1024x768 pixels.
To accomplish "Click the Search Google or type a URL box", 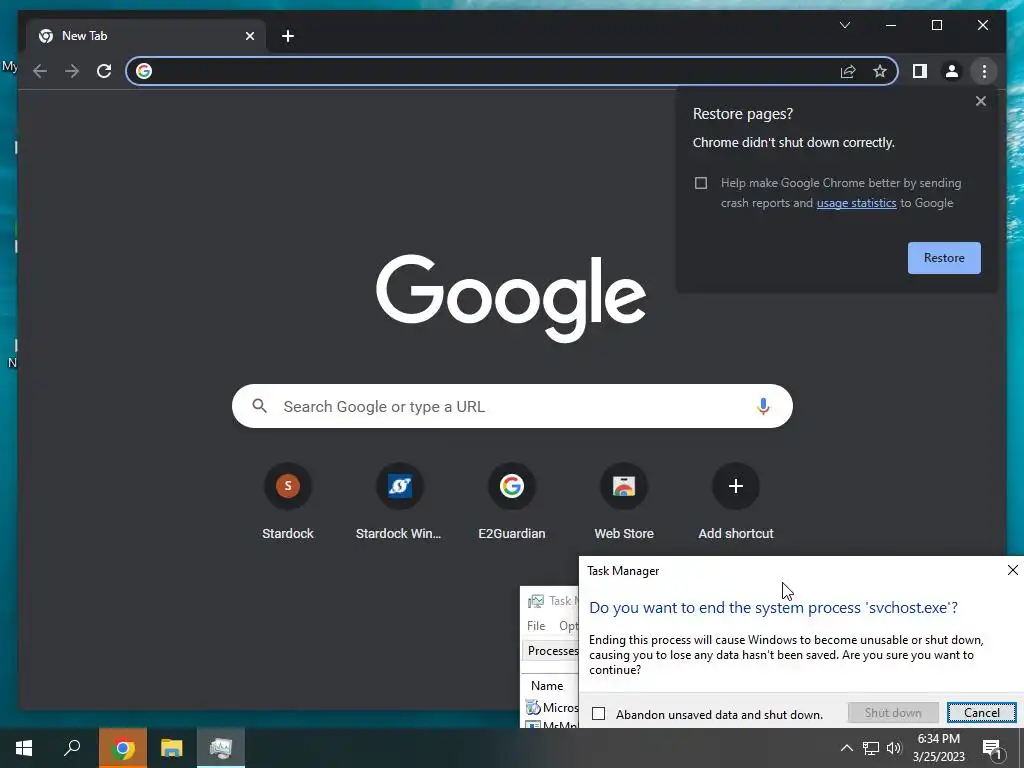I will coord(512,406).
